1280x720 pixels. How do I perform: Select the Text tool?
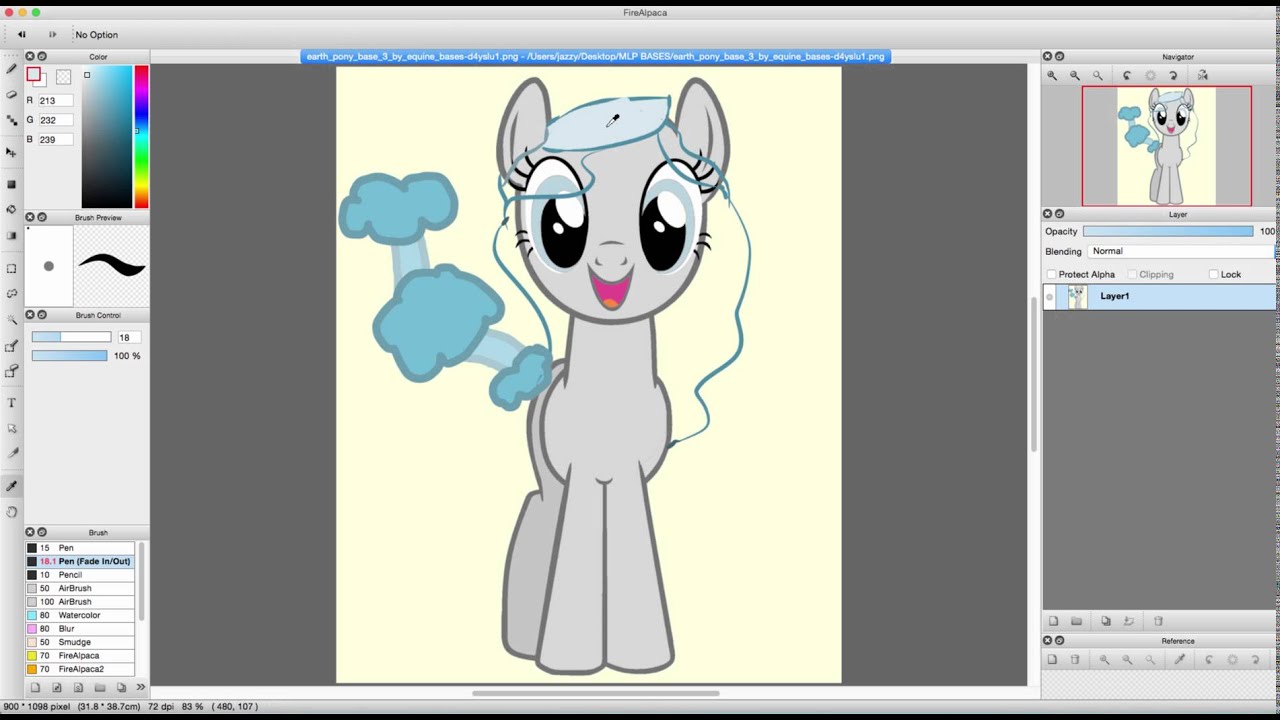point(11,402)
